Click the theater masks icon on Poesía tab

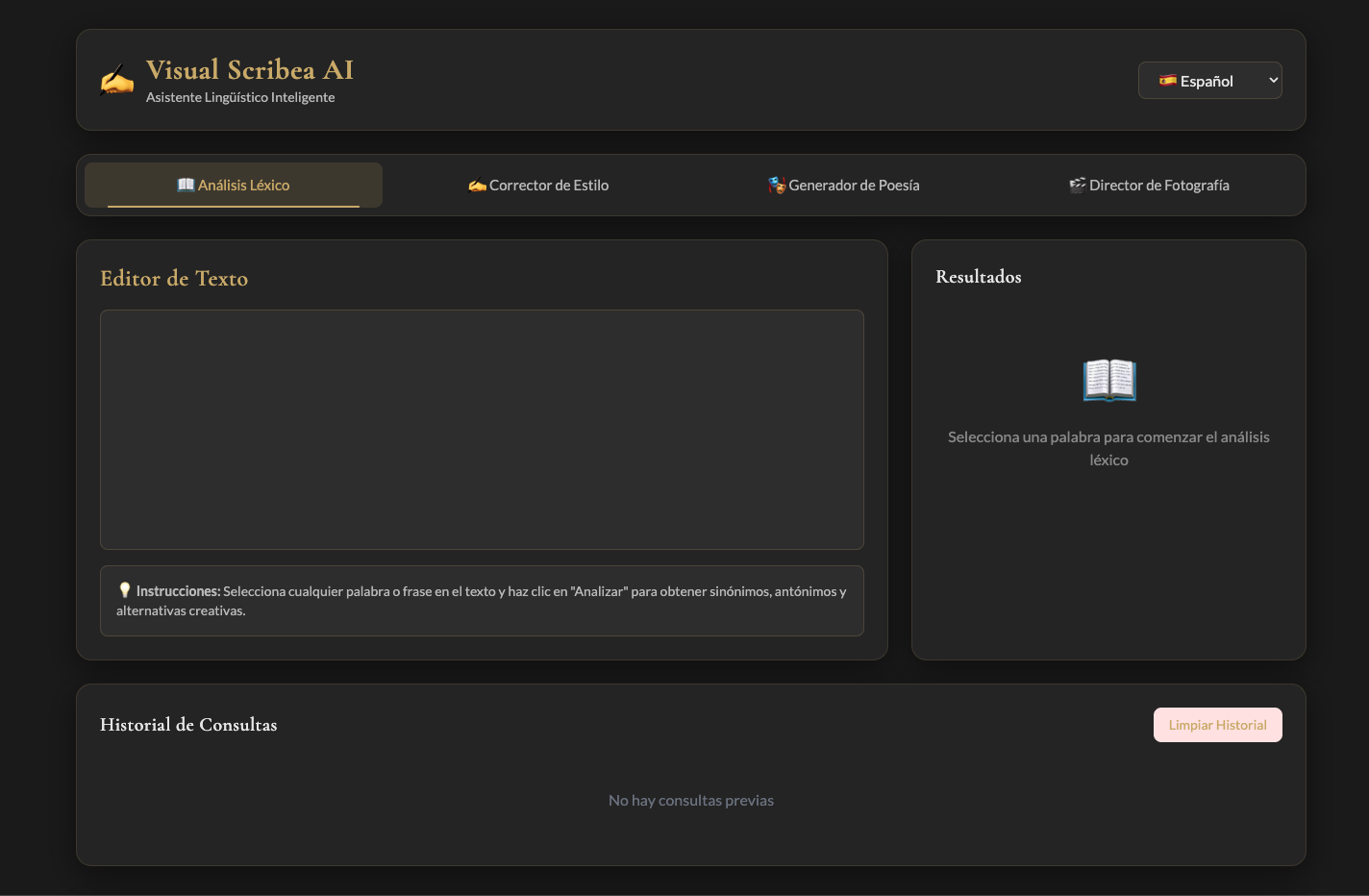click(x=777, y=185)
